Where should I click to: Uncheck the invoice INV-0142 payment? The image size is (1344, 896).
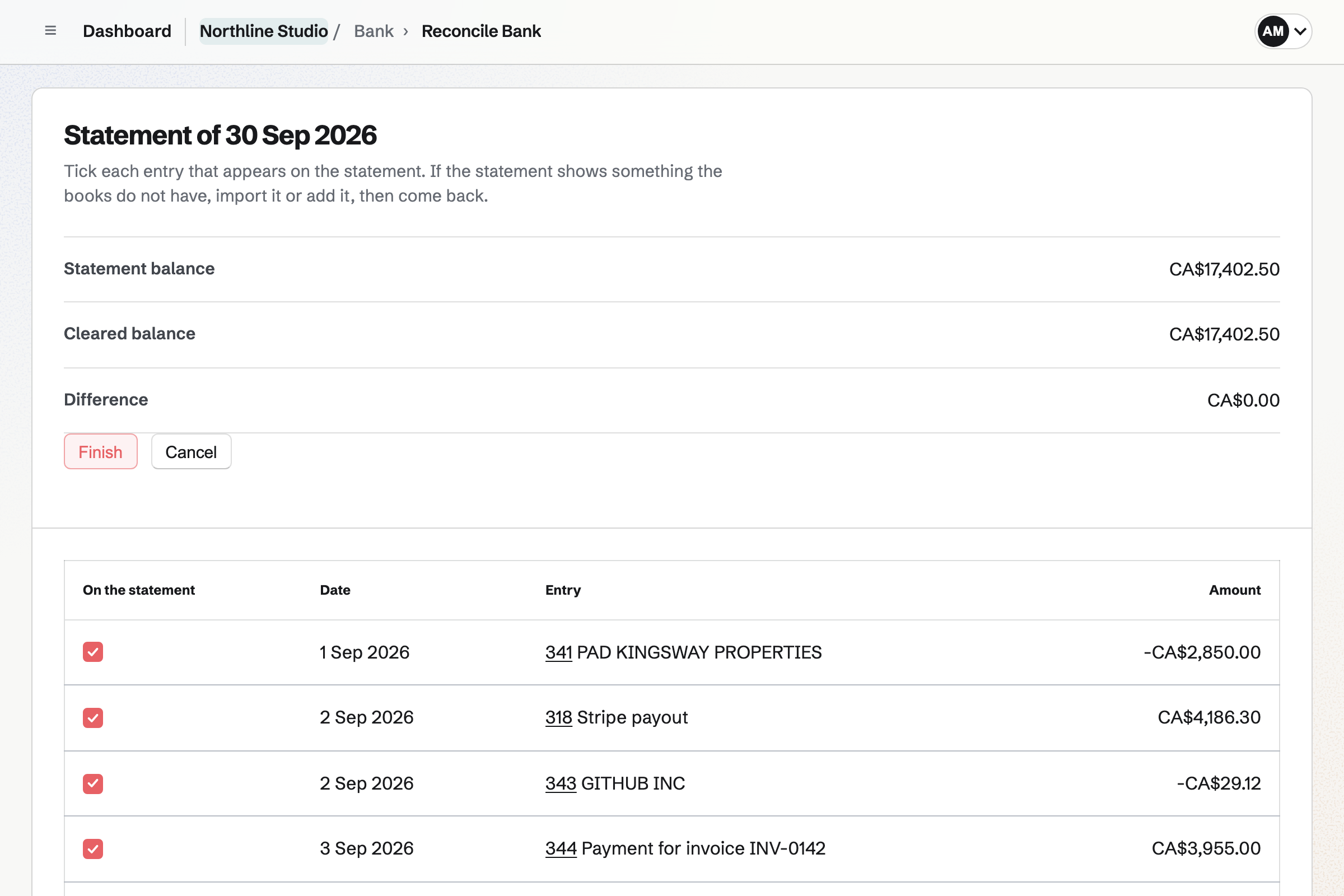[93, 848]
